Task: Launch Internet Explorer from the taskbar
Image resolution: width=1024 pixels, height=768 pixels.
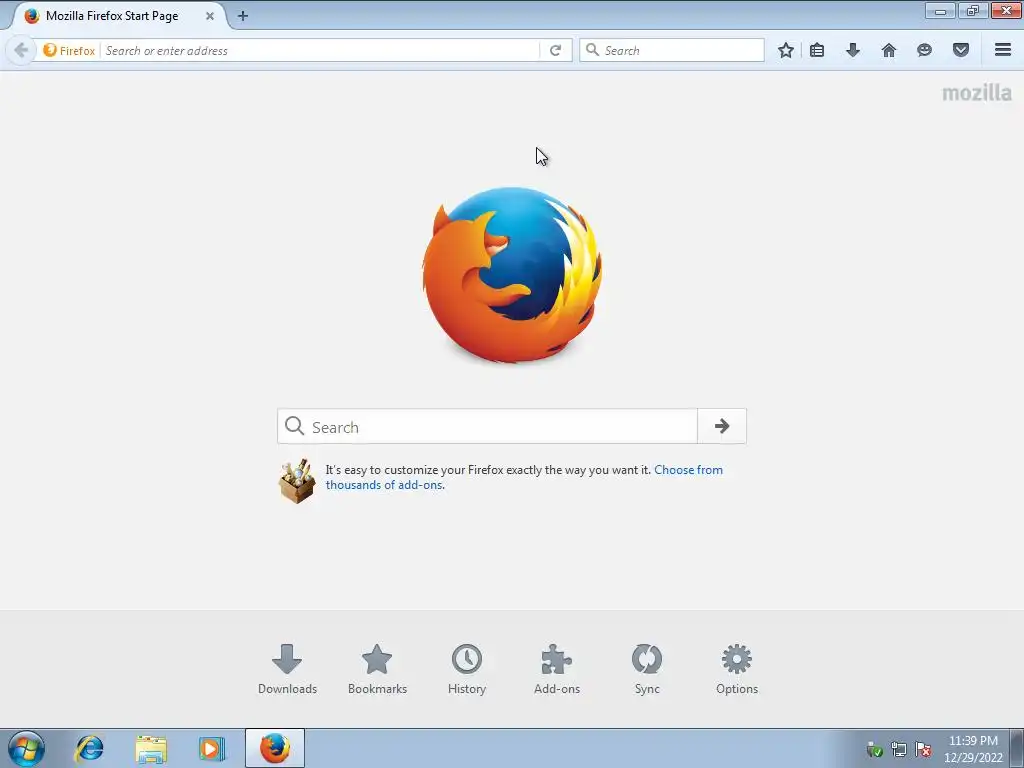Action: point(89,748)
